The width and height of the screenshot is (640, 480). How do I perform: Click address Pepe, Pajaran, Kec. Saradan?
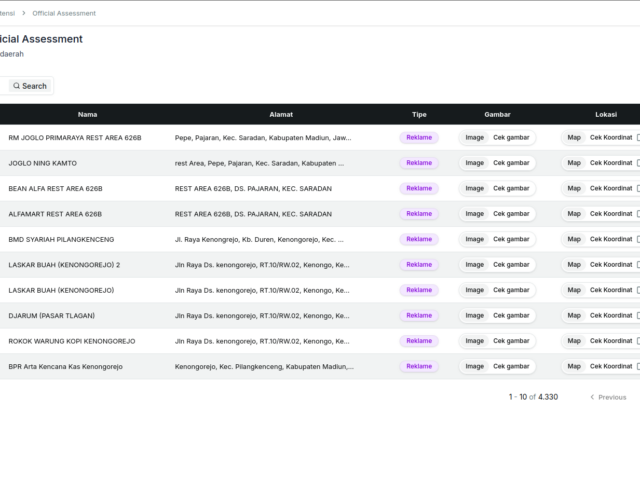[263, 138]
